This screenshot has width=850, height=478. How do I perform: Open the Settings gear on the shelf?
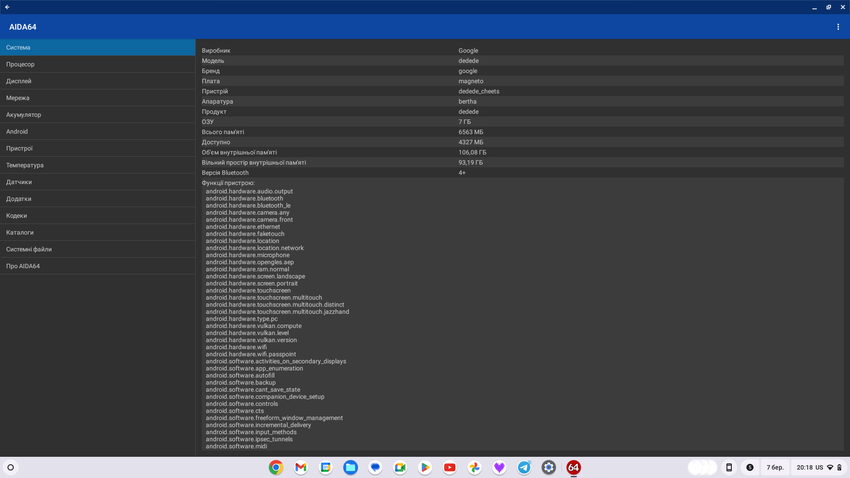[x=549, y=467]
